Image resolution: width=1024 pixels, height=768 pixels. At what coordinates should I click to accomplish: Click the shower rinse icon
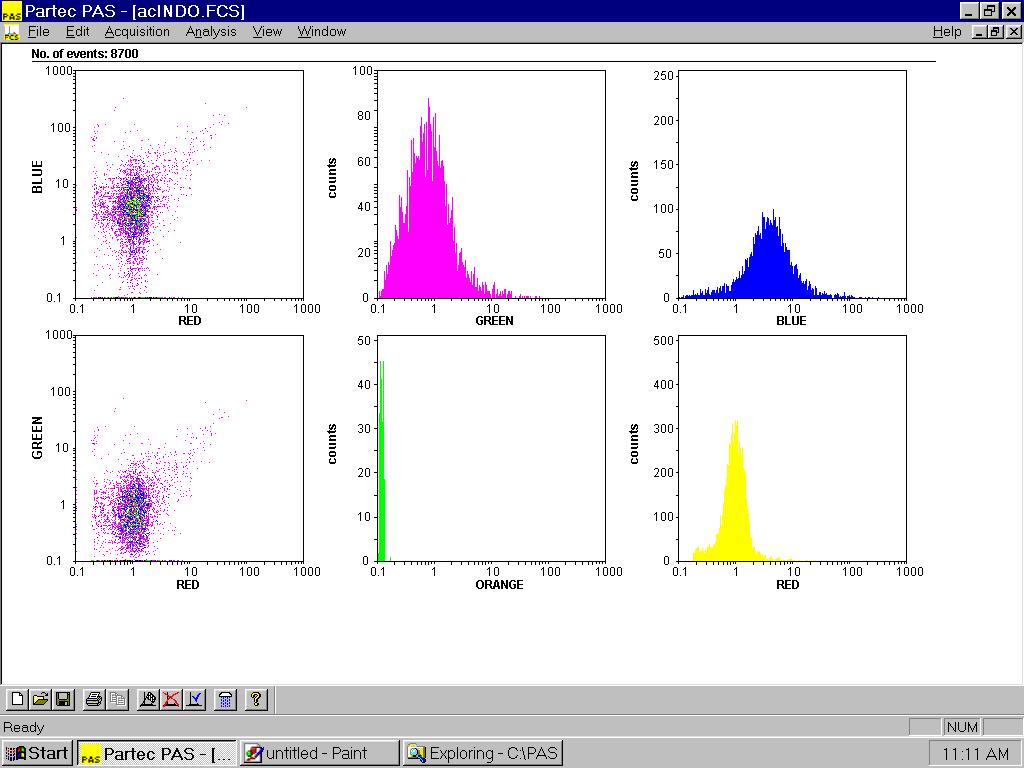click(226, 700)
